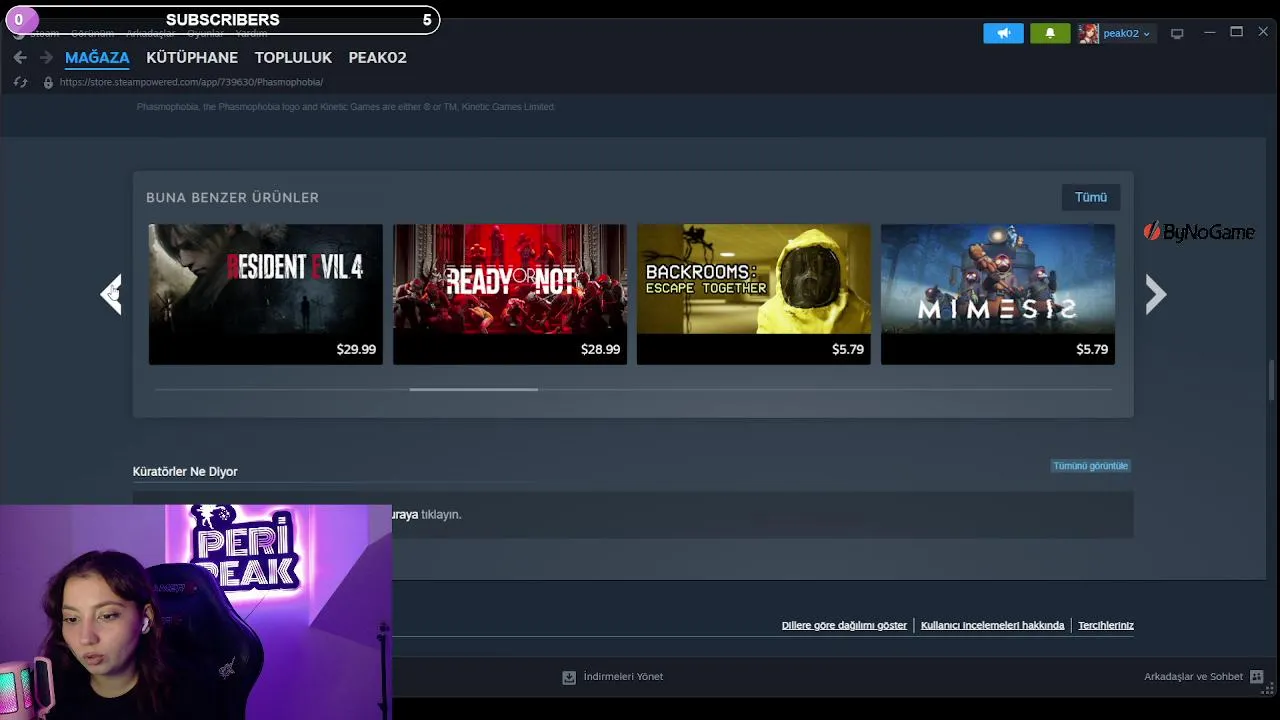Screen dimensions: 1280x720
Task: Click the Küratörler Ne Diyor heading
Action: coord(185,471)
